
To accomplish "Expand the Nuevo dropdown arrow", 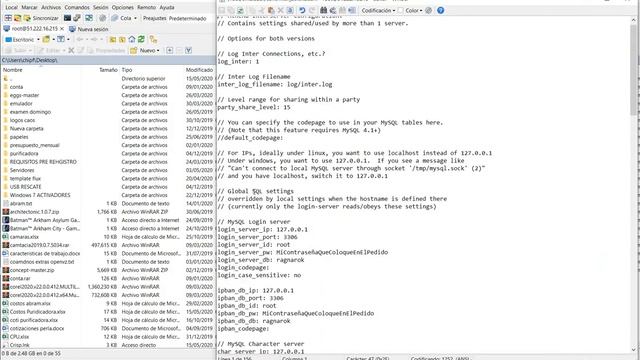I will (x=158, y=51).
